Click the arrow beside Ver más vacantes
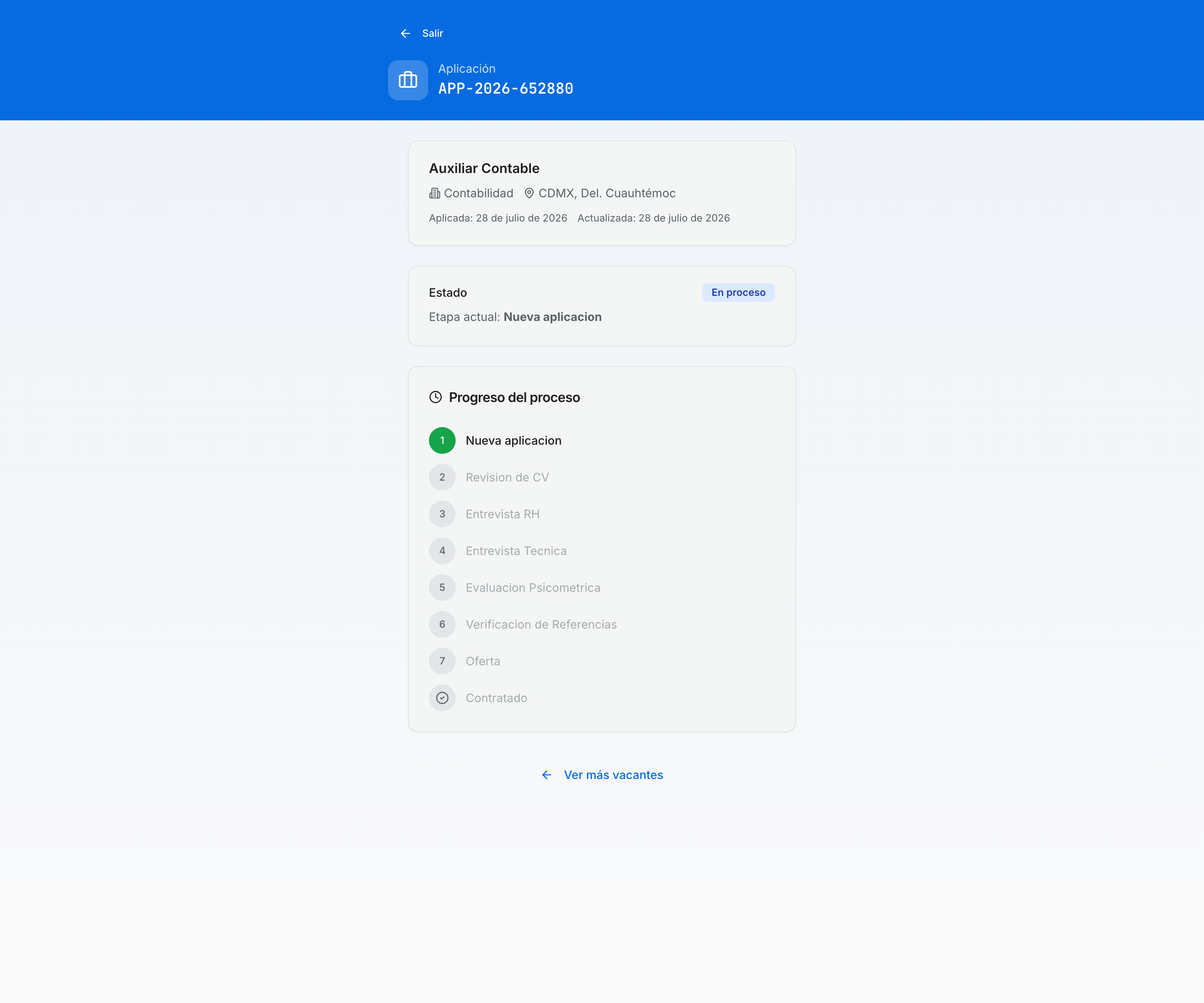The height and width of the screenshot is (1003, 1204). pyautogui.click(x=547, y=775)
